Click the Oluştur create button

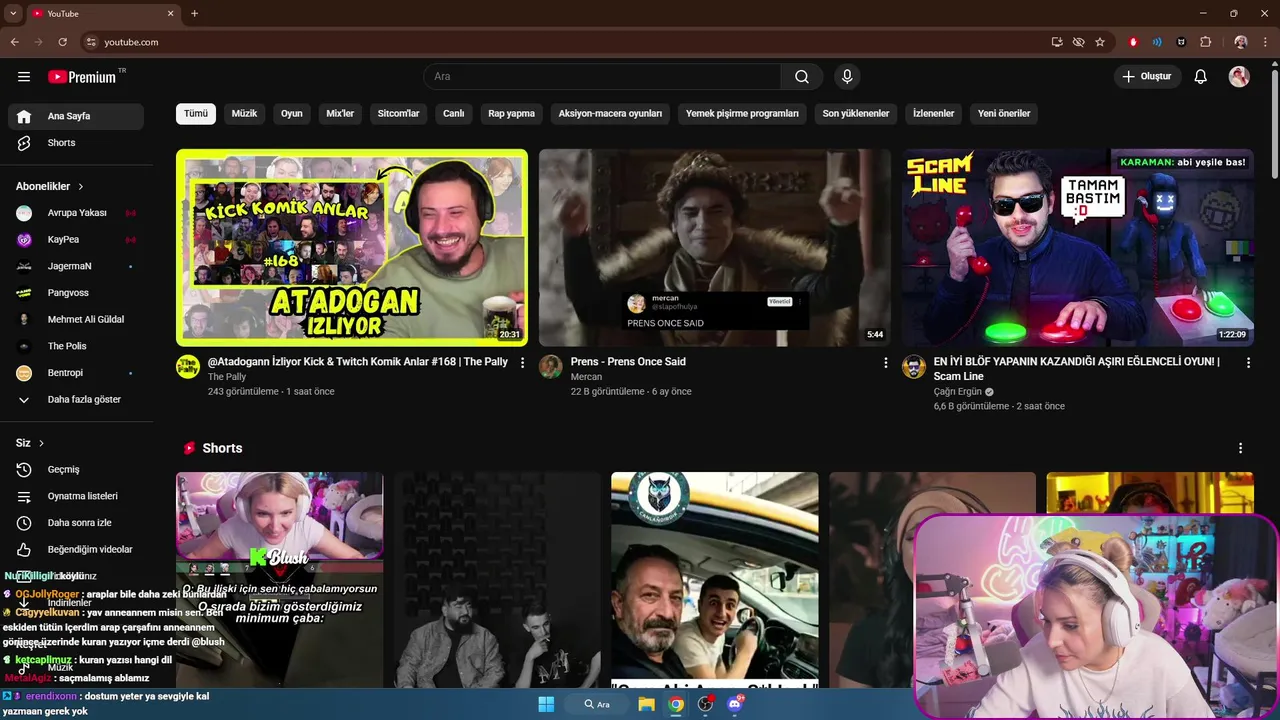point(1148,77)
